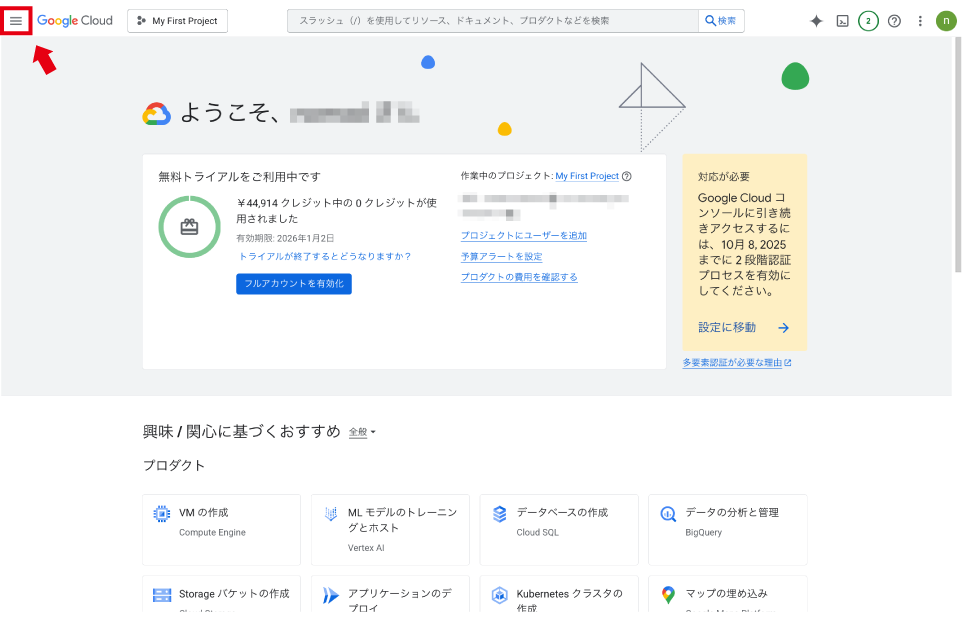Open the three-dot settings menu
Viewport: 964px width, 617px height.
pyautogui.click(x=920, y=21)
